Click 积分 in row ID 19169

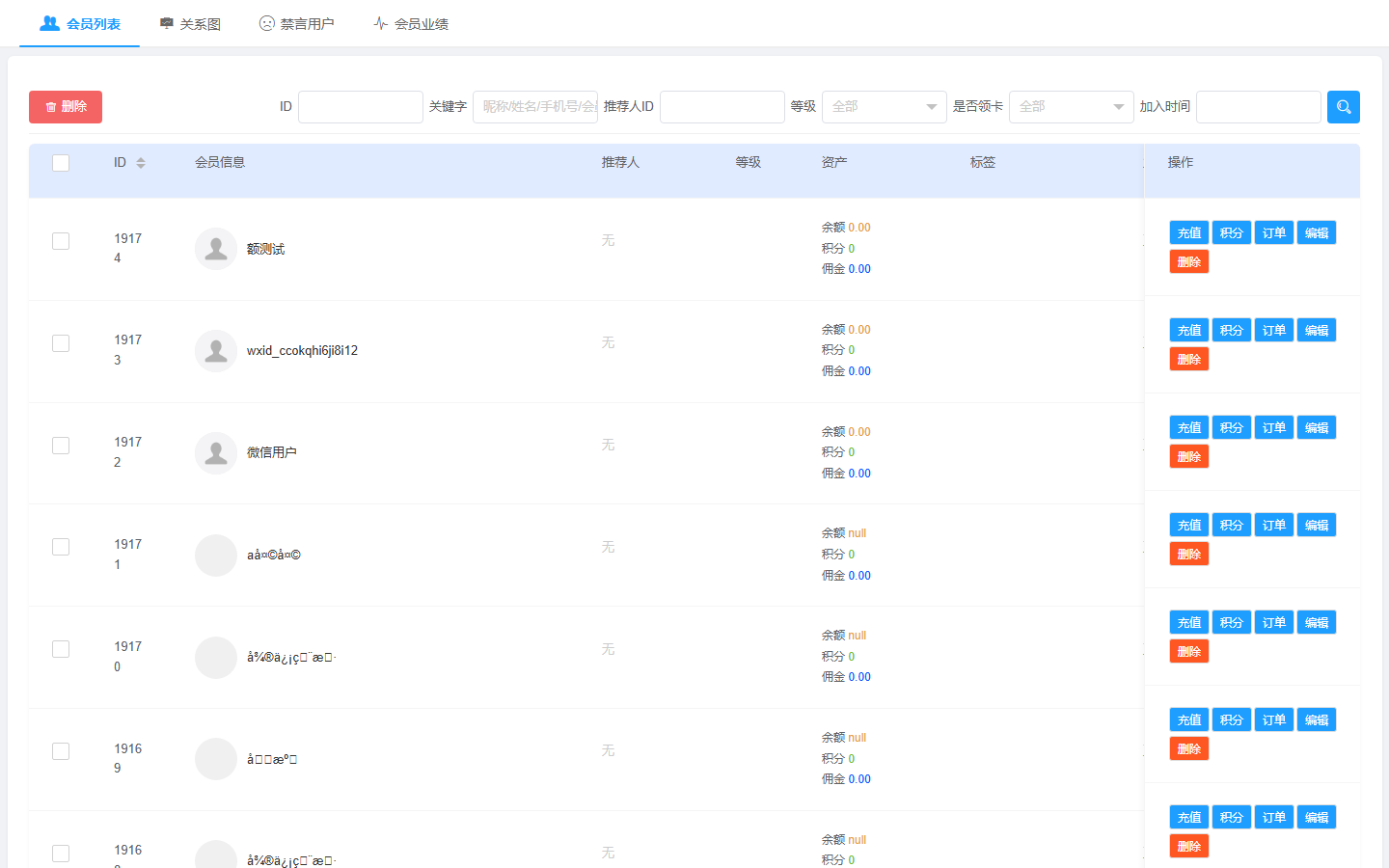point(1232,720)
